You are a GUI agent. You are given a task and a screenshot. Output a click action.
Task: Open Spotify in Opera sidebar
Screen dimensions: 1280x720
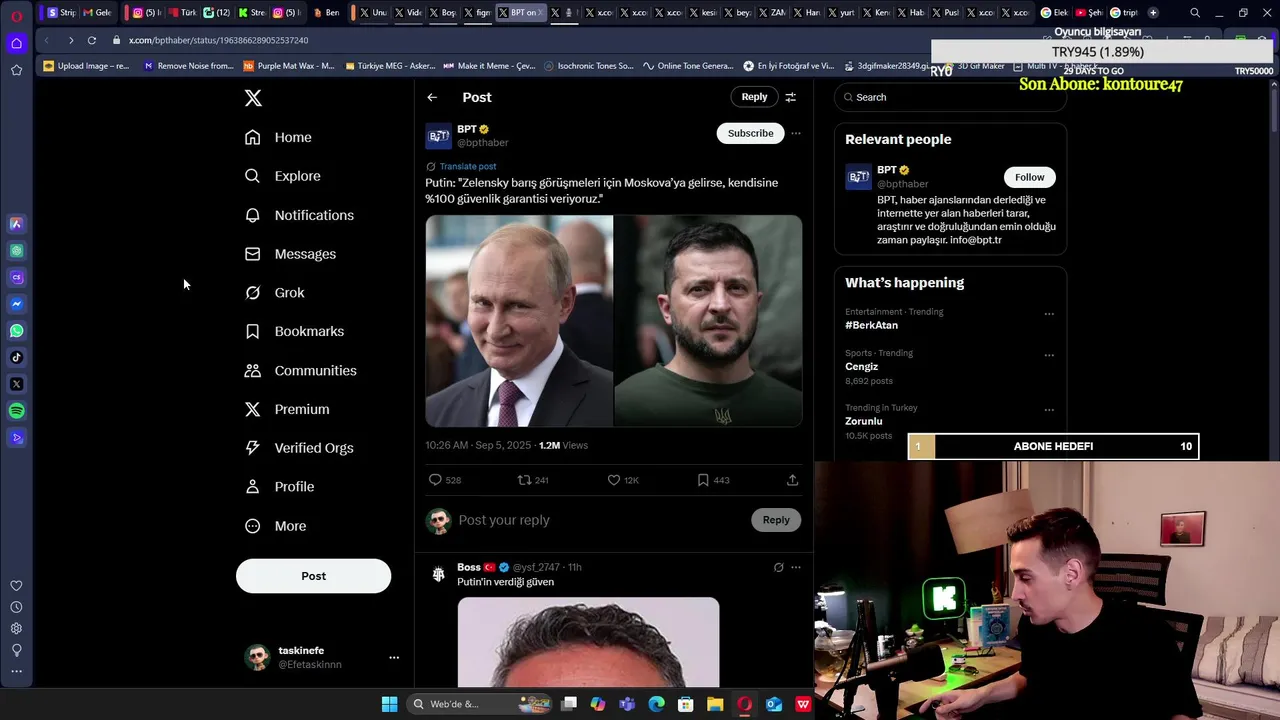[x=16, y=411]
